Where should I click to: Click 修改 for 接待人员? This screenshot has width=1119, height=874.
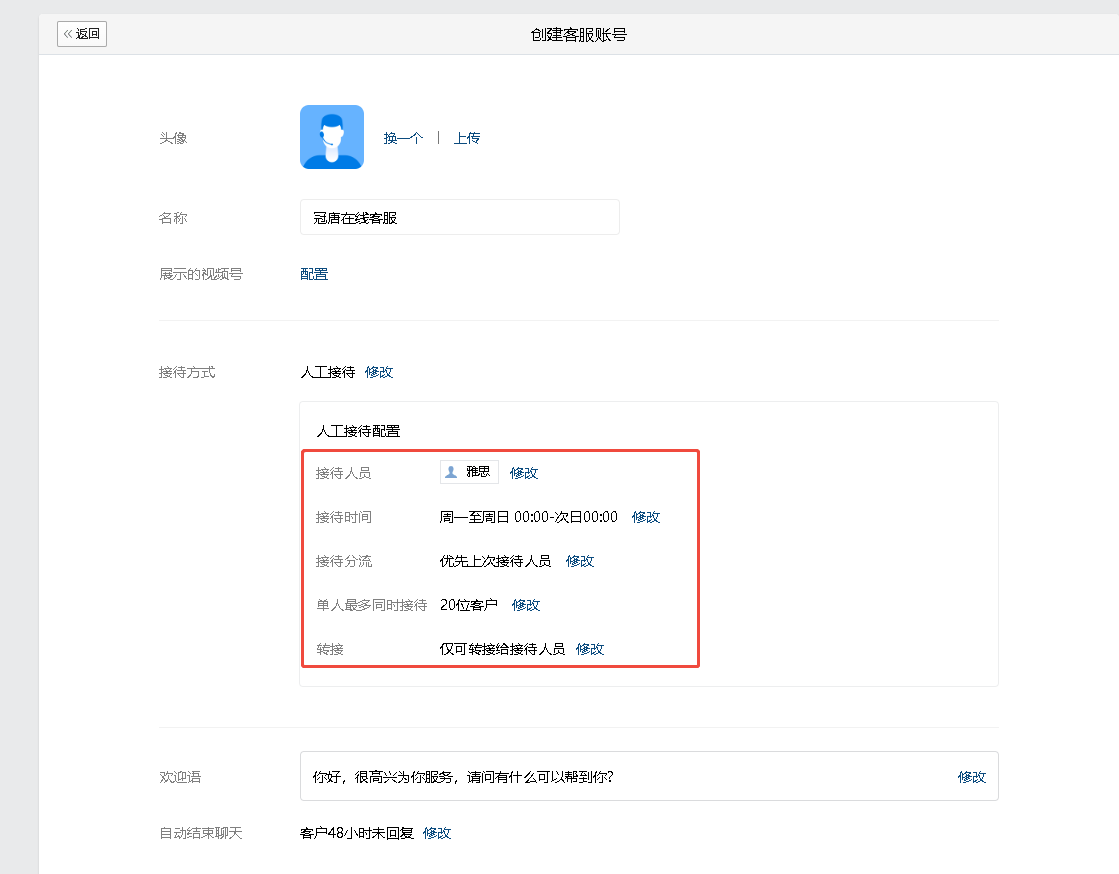[524, 473]
